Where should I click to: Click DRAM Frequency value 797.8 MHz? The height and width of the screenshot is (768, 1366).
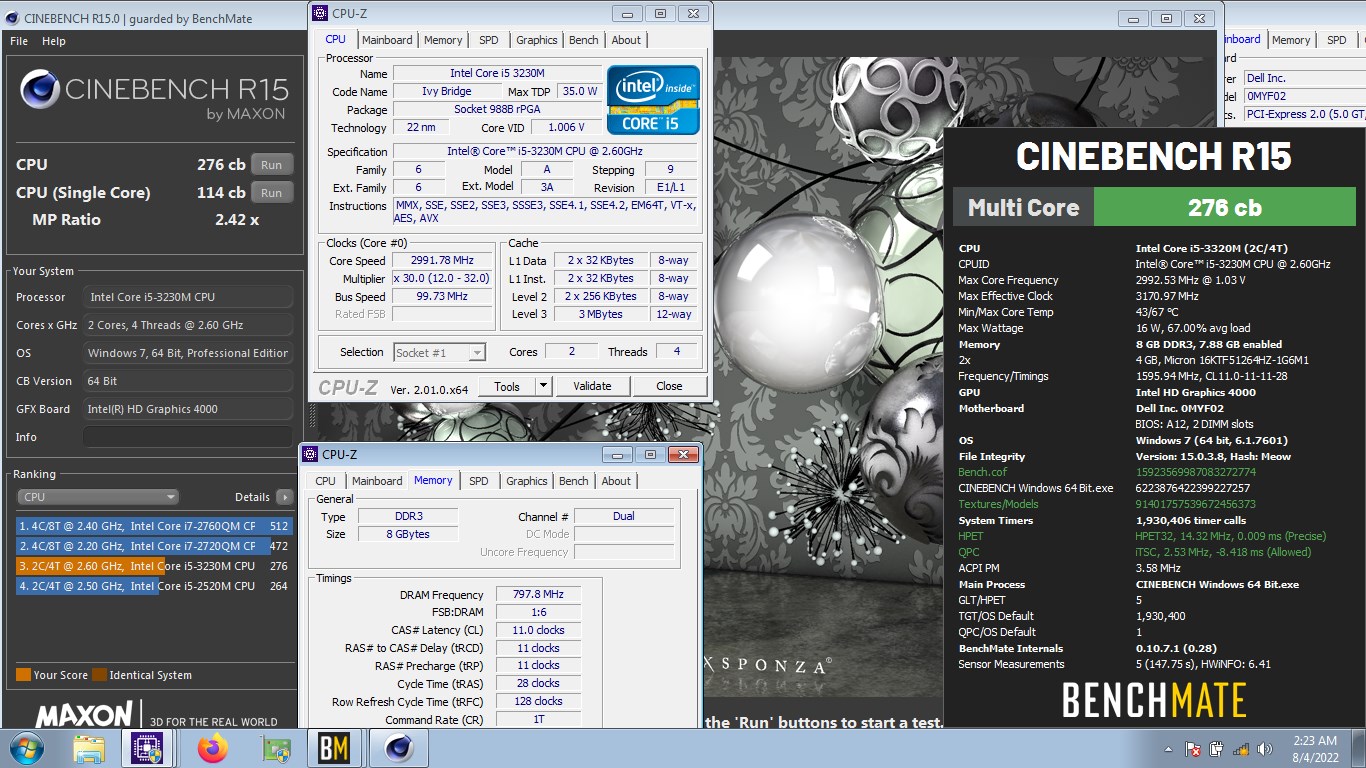tap(538, 595)
